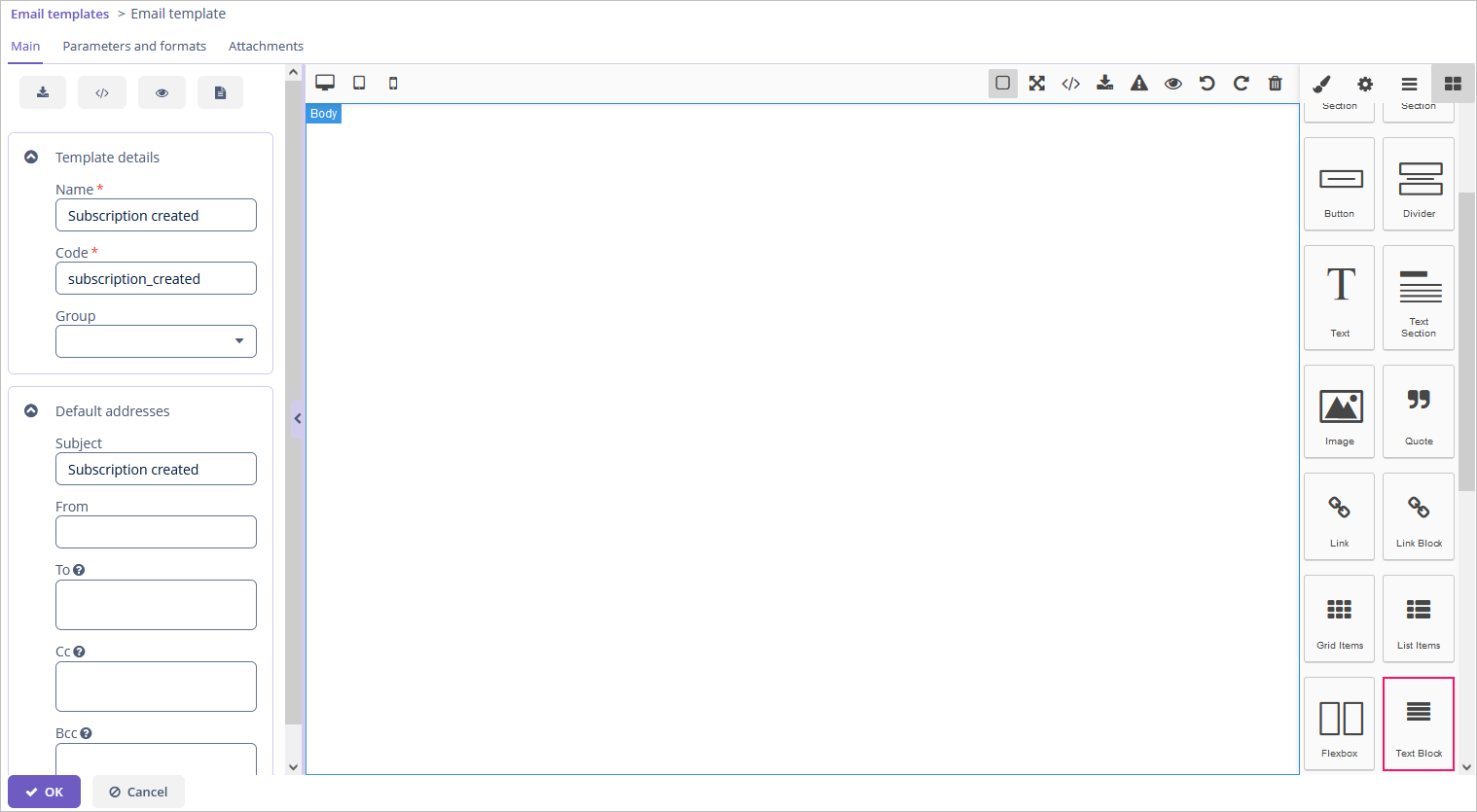Confirm with OK button
Image resolution: width=1477 pixels, height=812 pixels.
point(44,792)
